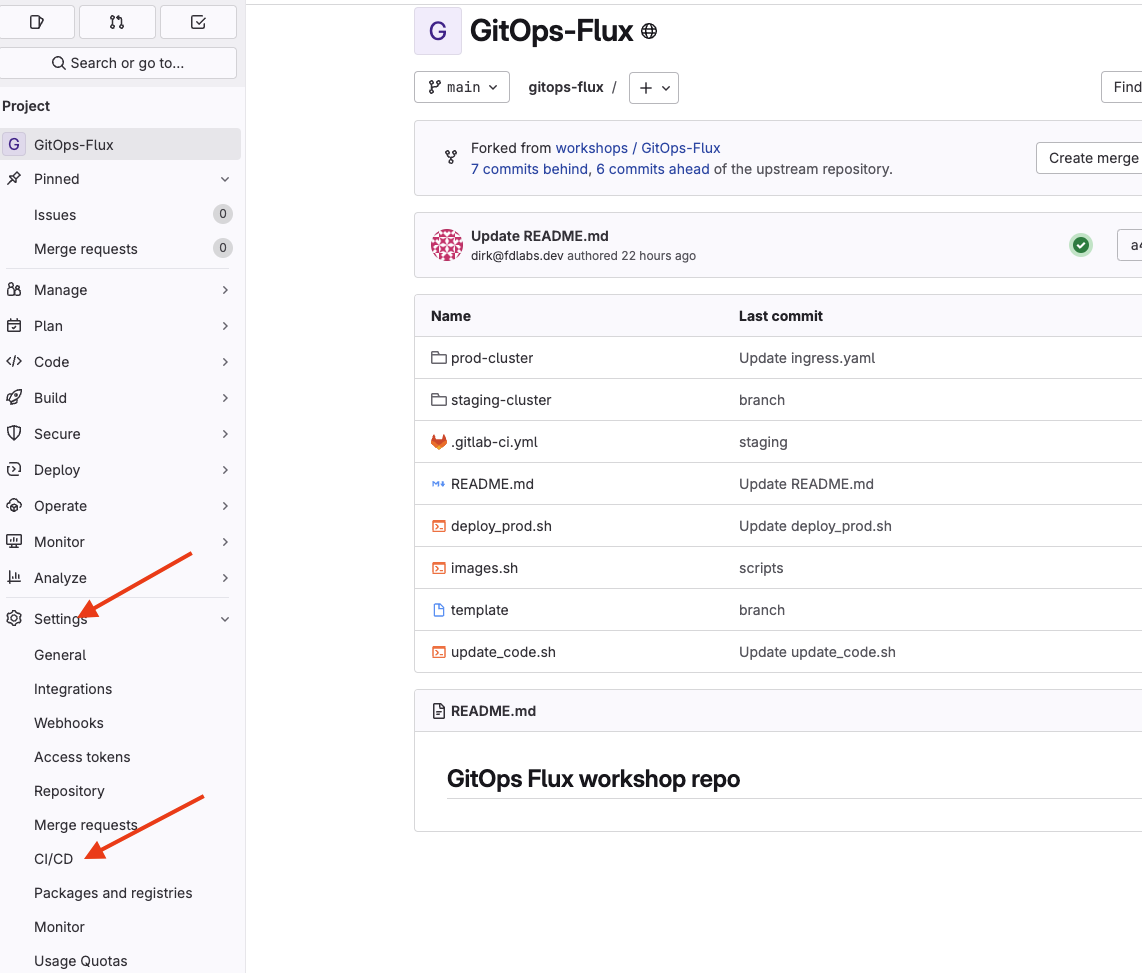Image resolution: width=1142 pixels, height=973 pixels.
Task: Click the Code brackets icon
Action: pyautogui.click(x=14, y=361)
